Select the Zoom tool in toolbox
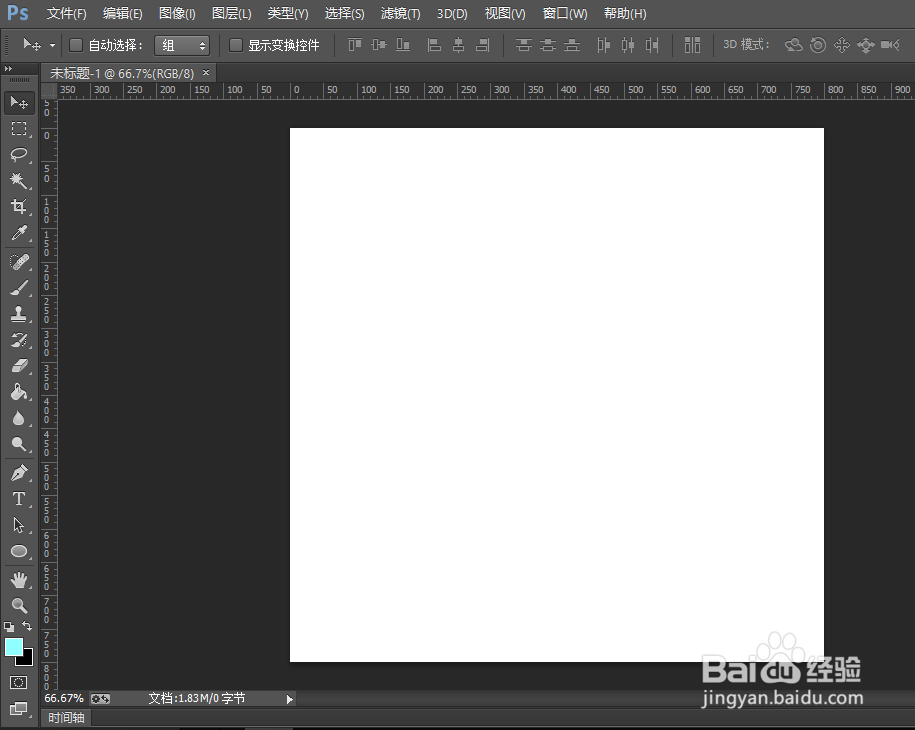Screen dimensions: 915x730 19,606
